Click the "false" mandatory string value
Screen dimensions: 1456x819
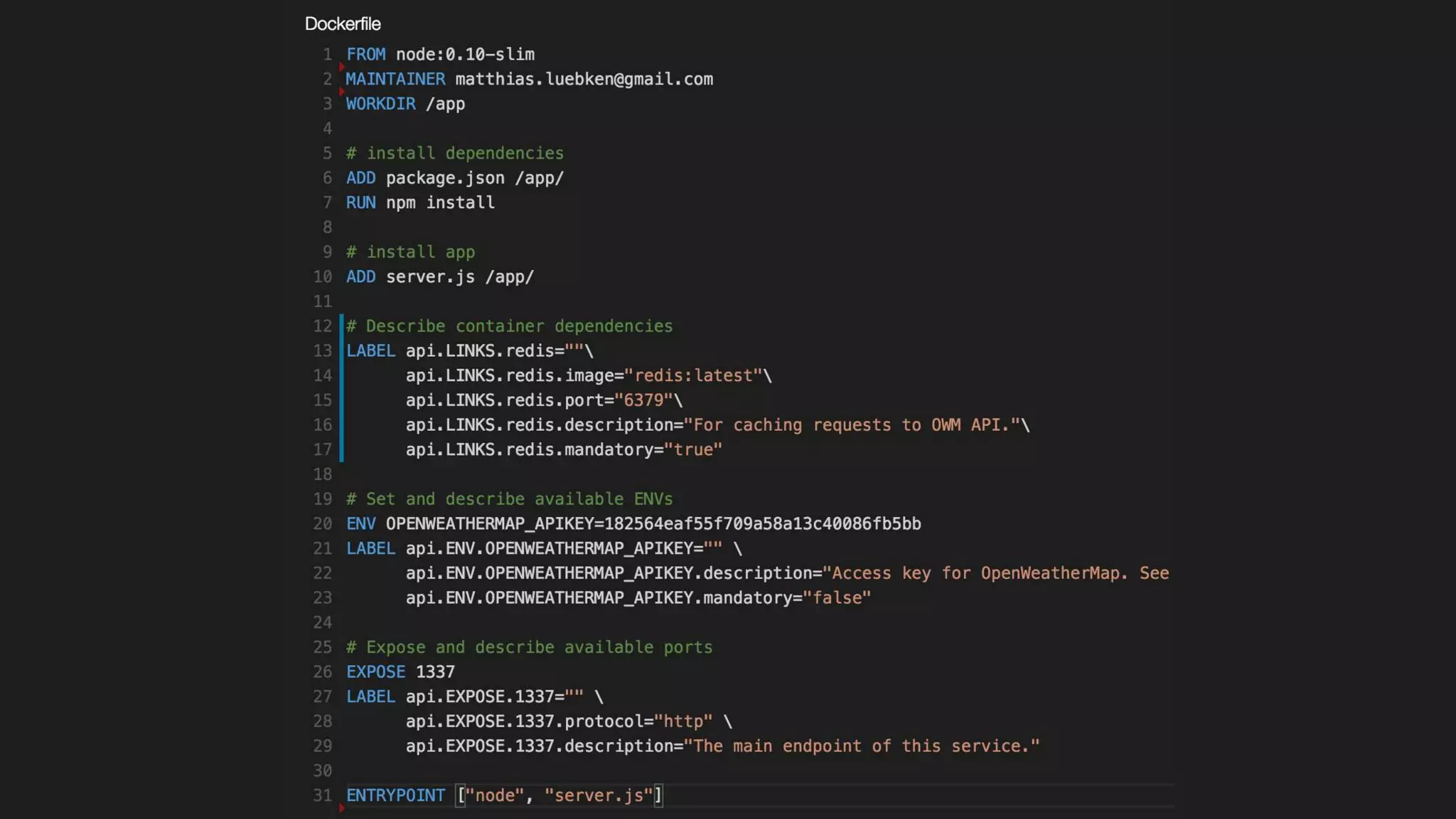[x=837, y=598]
